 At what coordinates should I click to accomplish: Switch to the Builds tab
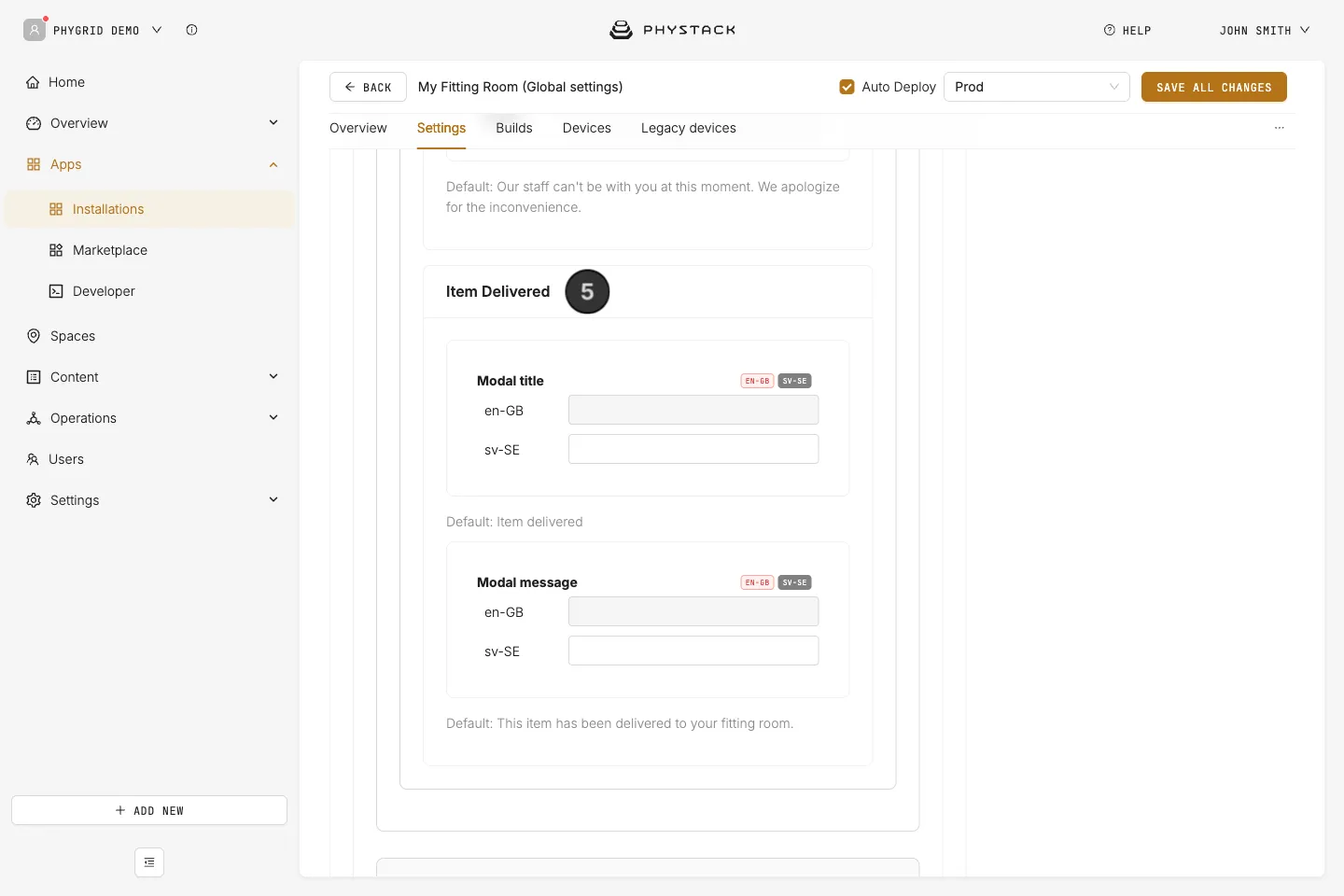[514, 128]
